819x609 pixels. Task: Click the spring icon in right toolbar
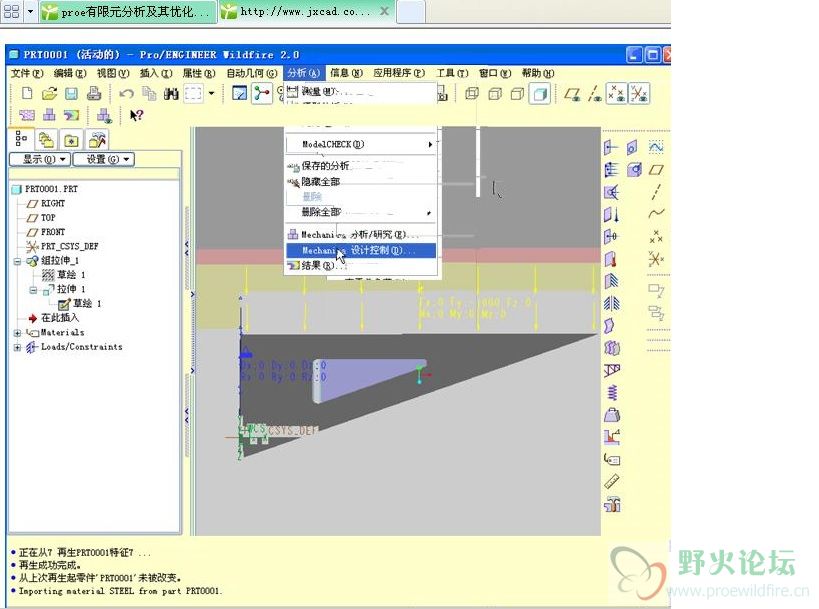click(x=612, y=392)
